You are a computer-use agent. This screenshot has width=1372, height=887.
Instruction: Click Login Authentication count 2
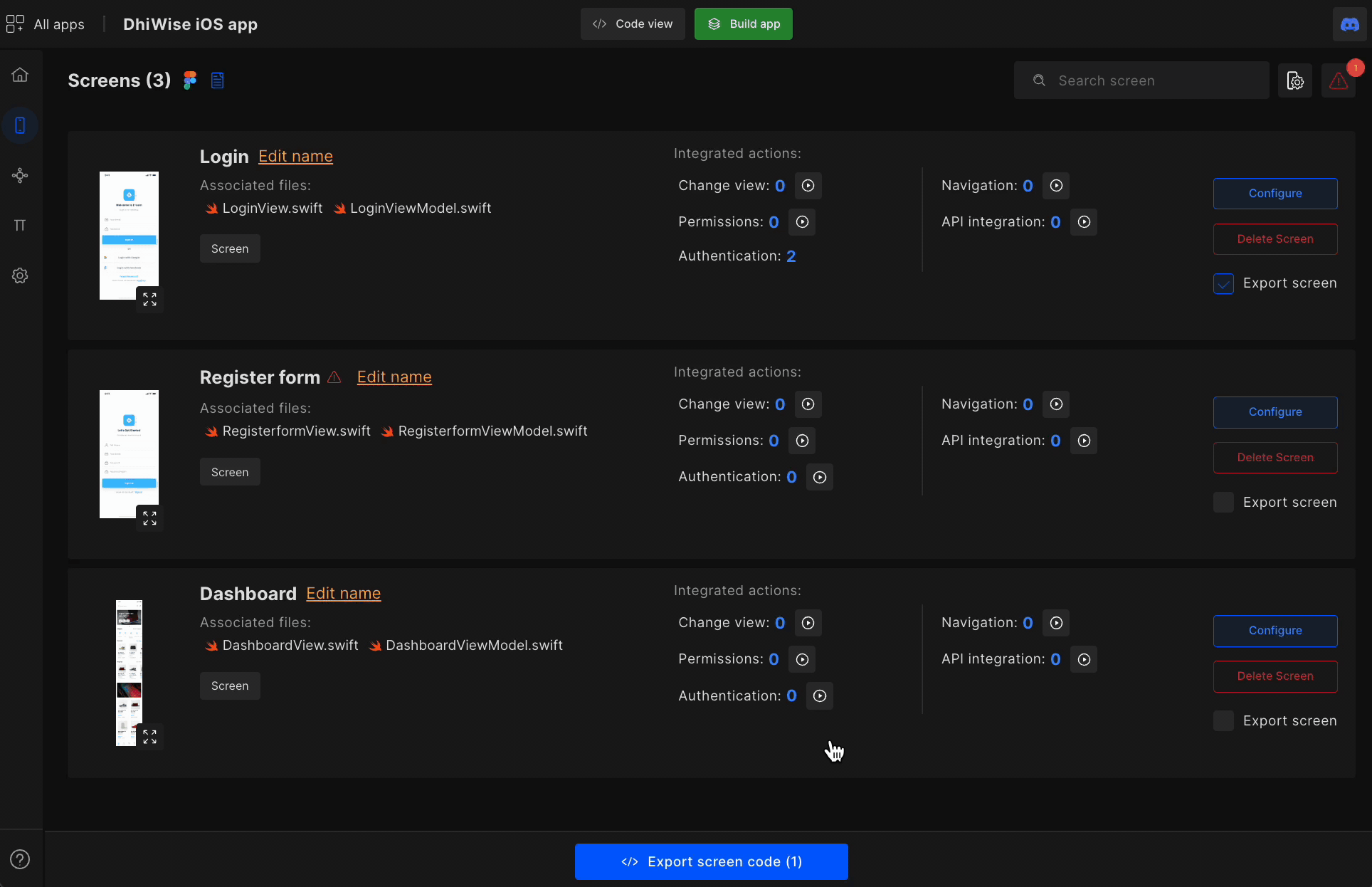pos(791,256)
